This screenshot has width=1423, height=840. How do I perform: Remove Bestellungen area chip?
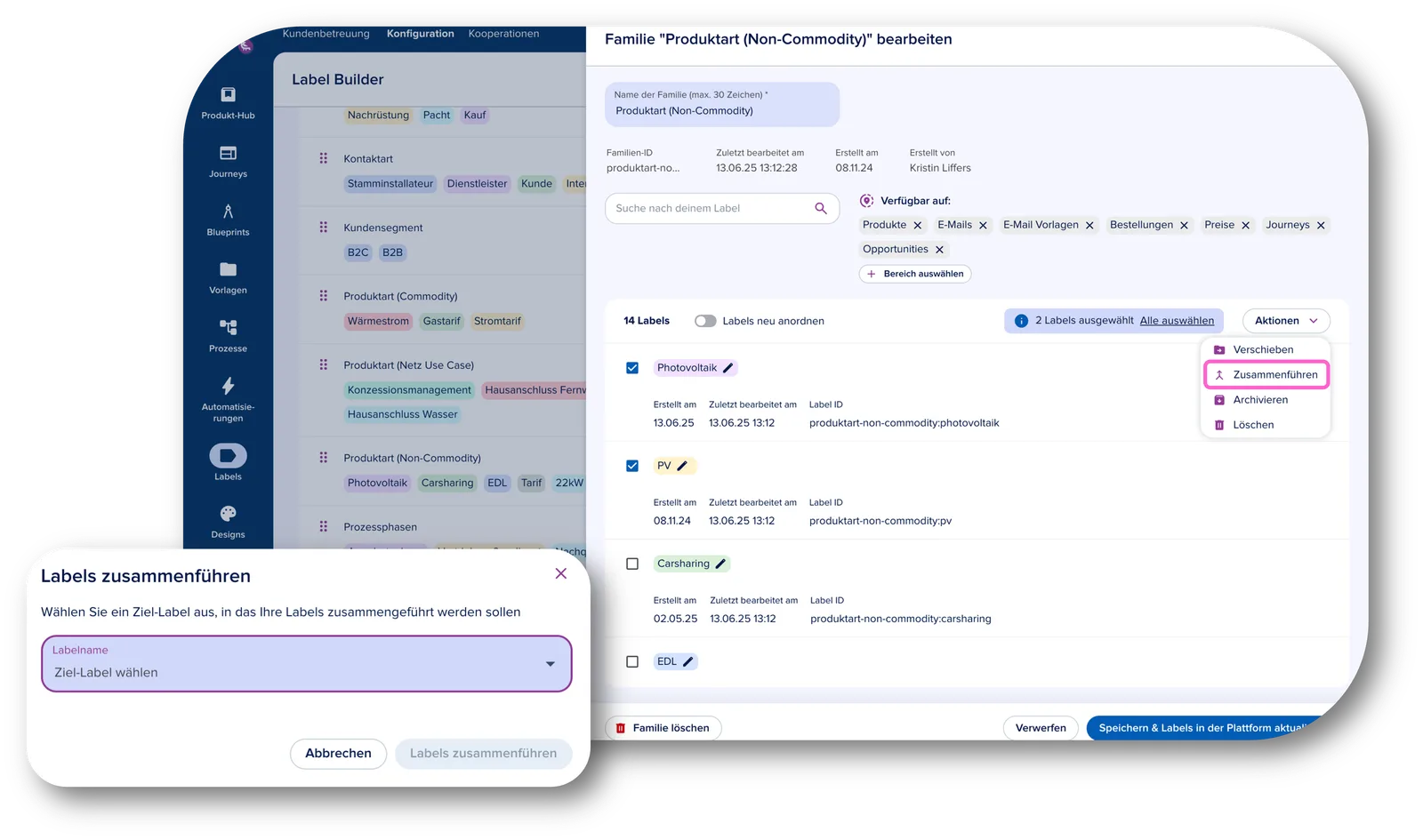tap(1184, 226)
